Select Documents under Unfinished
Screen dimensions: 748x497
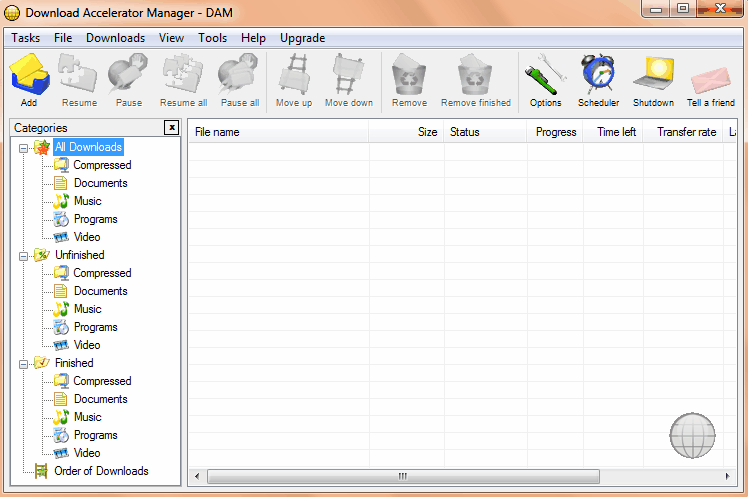tap(101, 291)
